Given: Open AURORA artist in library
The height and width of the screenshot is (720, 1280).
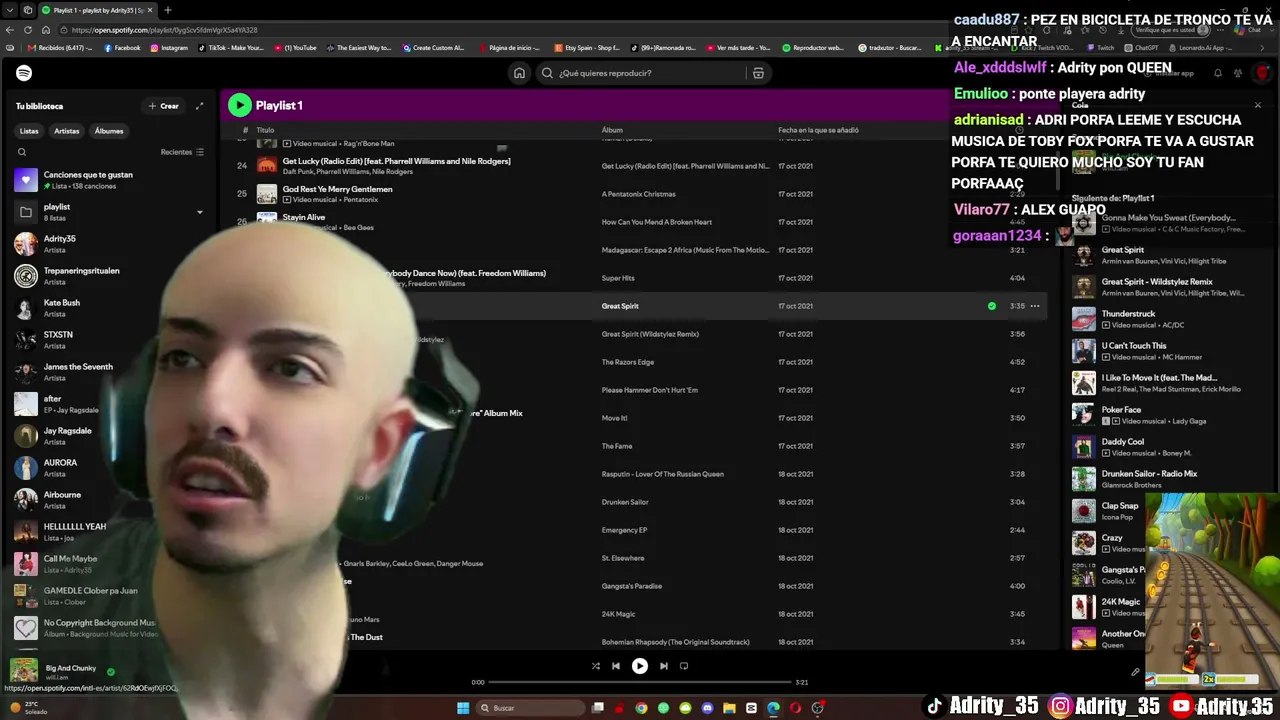Looking at the screenshot, I should (110, 468).
